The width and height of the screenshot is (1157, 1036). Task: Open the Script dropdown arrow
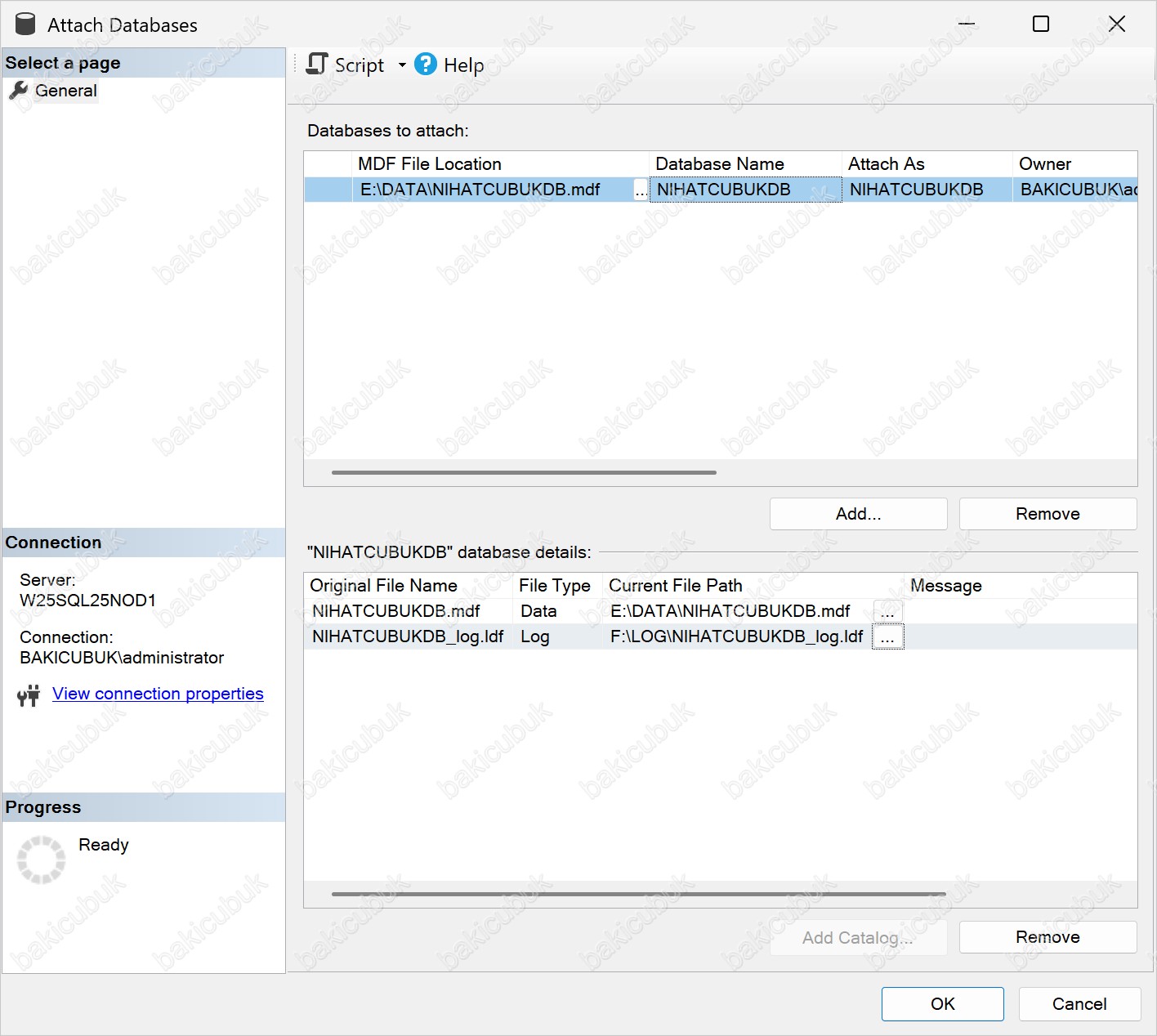402,65
